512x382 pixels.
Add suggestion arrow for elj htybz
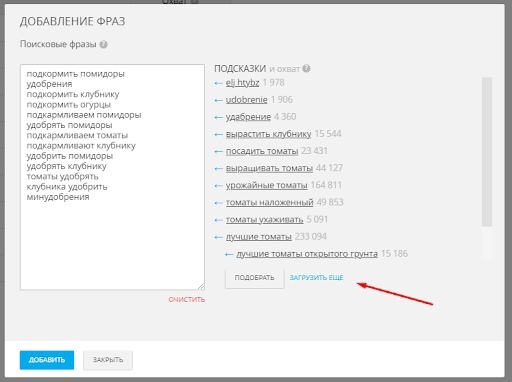[x=219, y=83]
